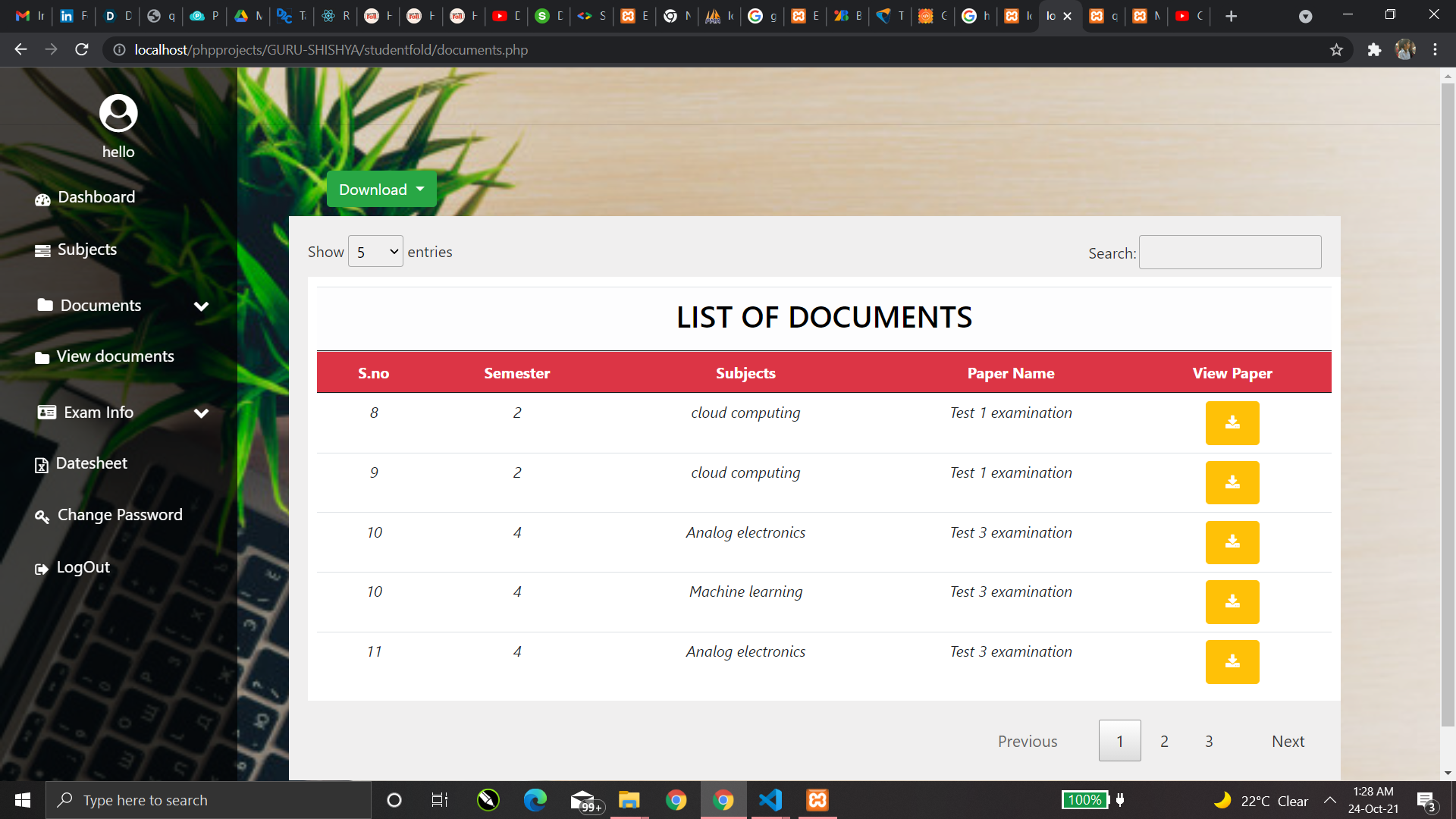Image resolution: width=1456 pixels, height=819 pixels.
Task: Bookmark this page with star icon
Action: tap(1336, 50)
